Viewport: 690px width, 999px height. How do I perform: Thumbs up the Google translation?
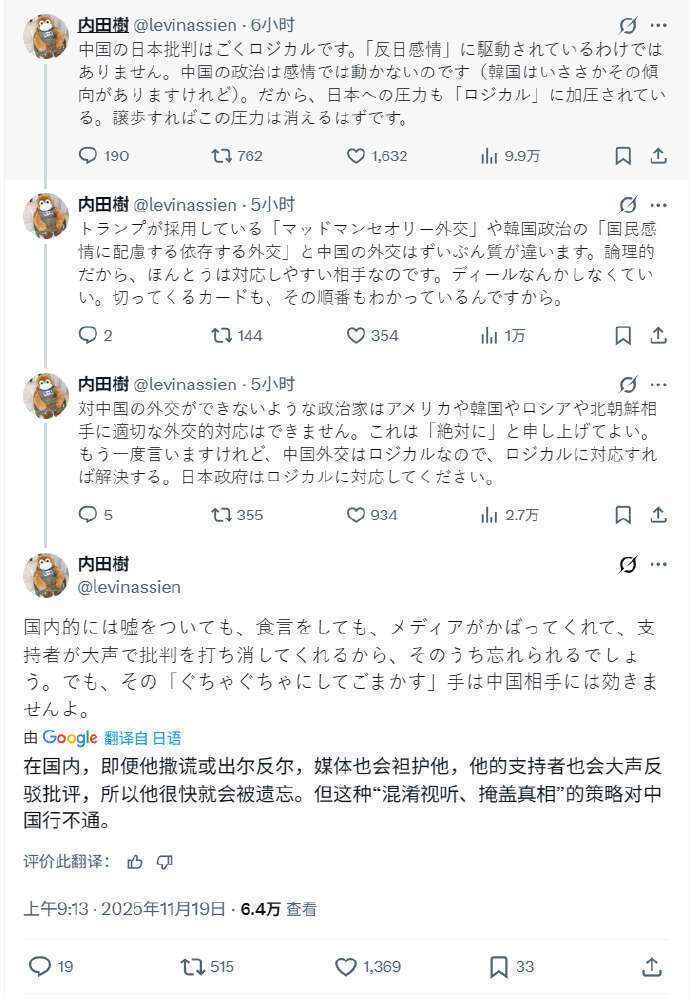pos(135,862)
